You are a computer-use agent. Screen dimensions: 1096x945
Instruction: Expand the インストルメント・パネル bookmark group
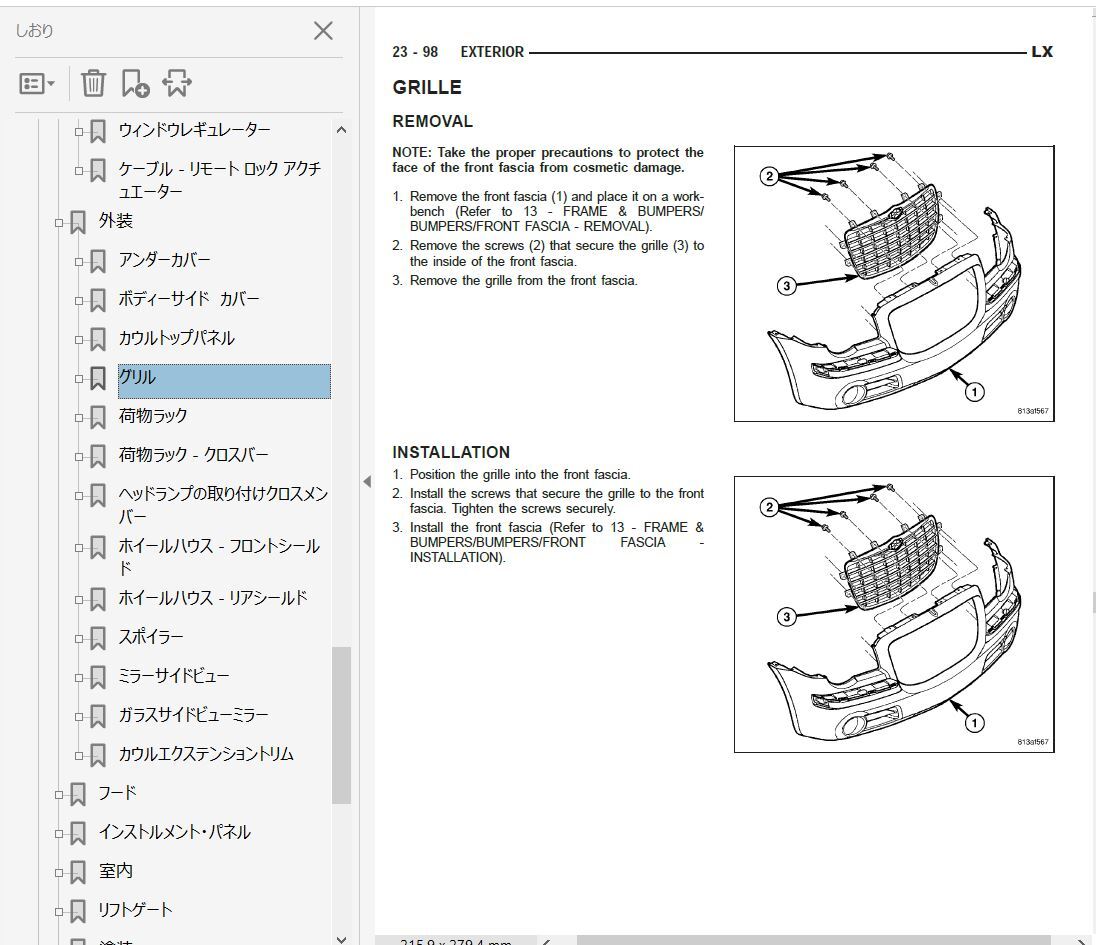point(59,833)
